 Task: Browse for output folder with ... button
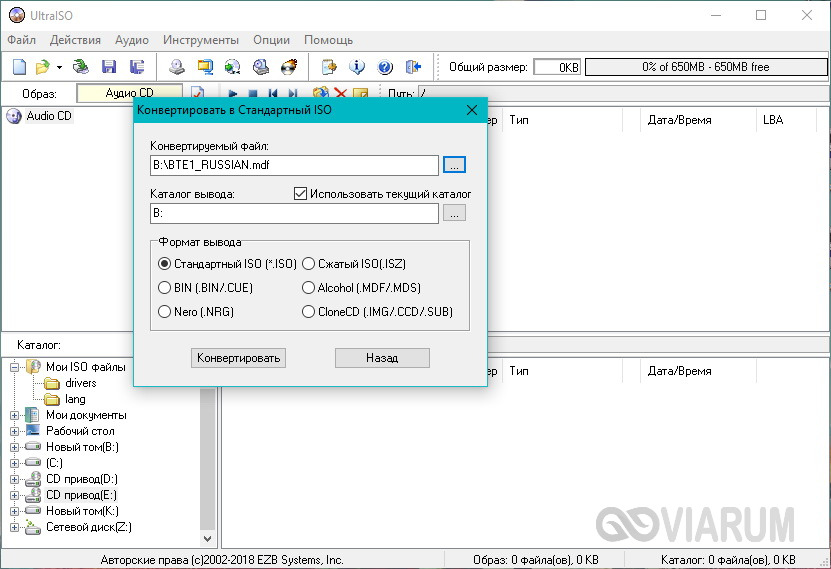[454, 213]
